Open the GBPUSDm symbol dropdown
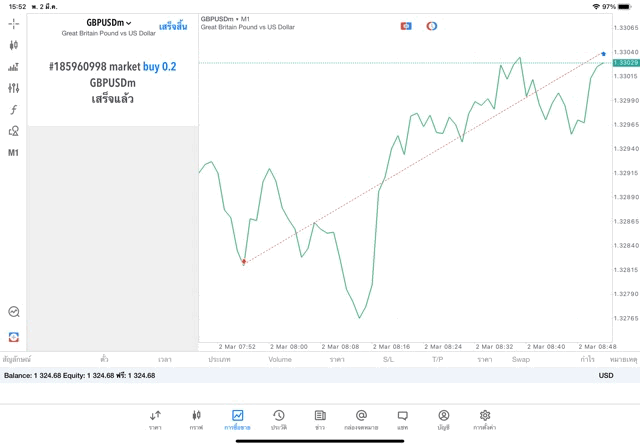 (109, 23)
